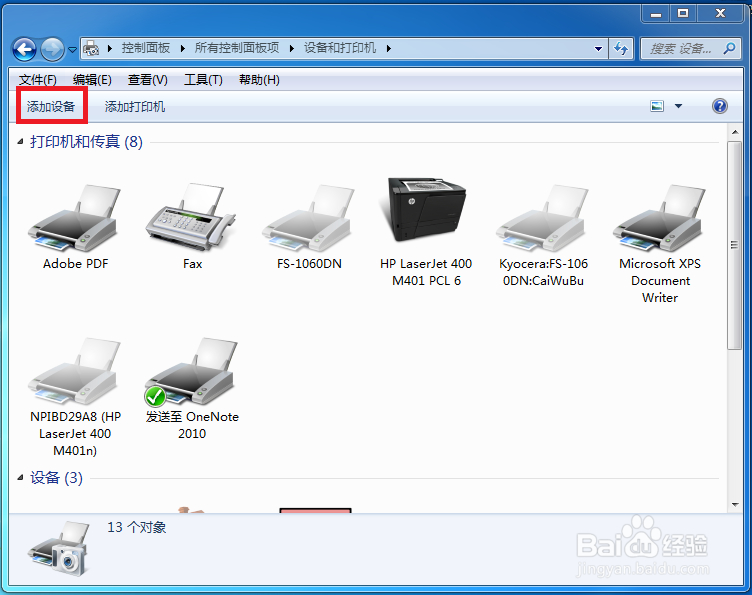The height and width of the screenshot is (595, 752).
Task: Select the 发送至 OneNote 2010 printer icon
Action: click(x=192, y=371)
